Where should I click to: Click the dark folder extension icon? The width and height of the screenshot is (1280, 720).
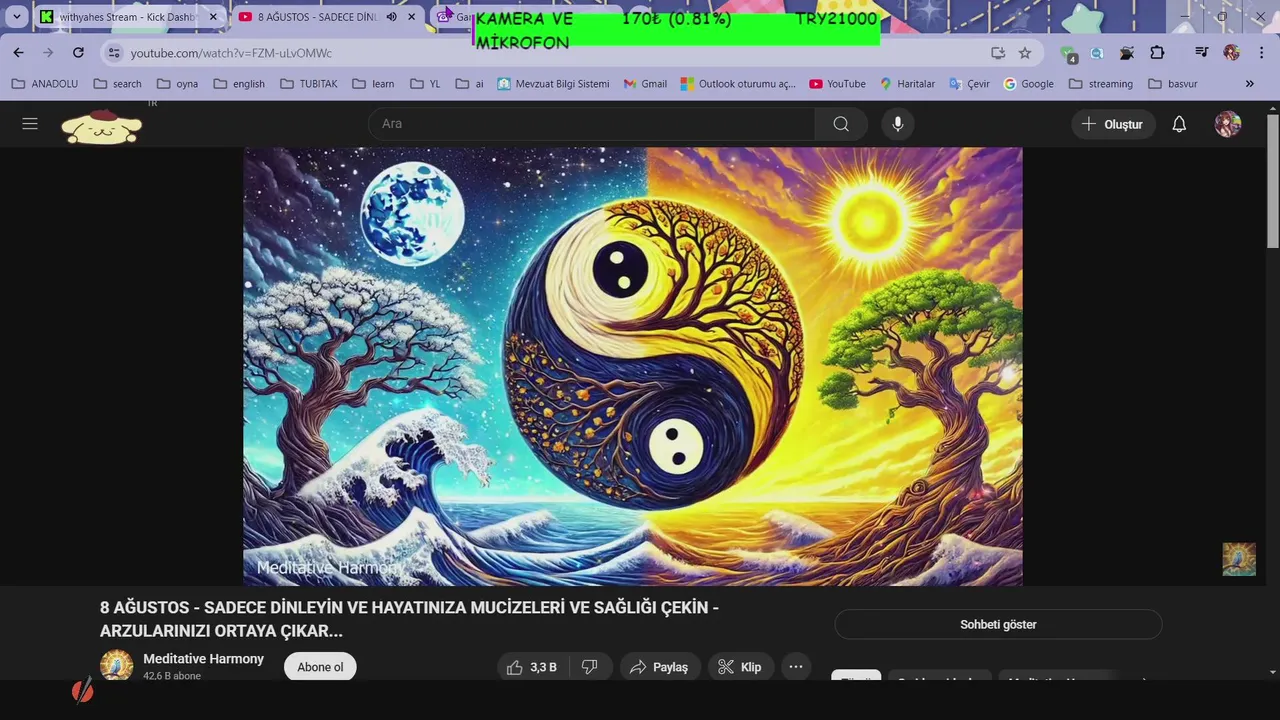(1127, 53)
